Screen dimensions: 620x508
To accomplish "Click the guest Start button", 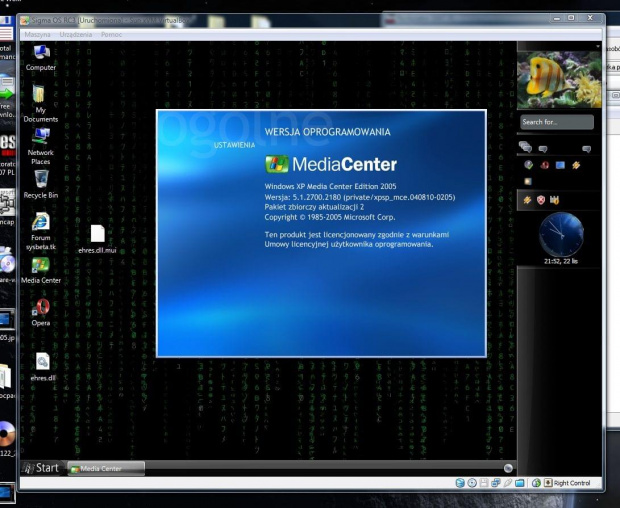I will coord(41,468).
